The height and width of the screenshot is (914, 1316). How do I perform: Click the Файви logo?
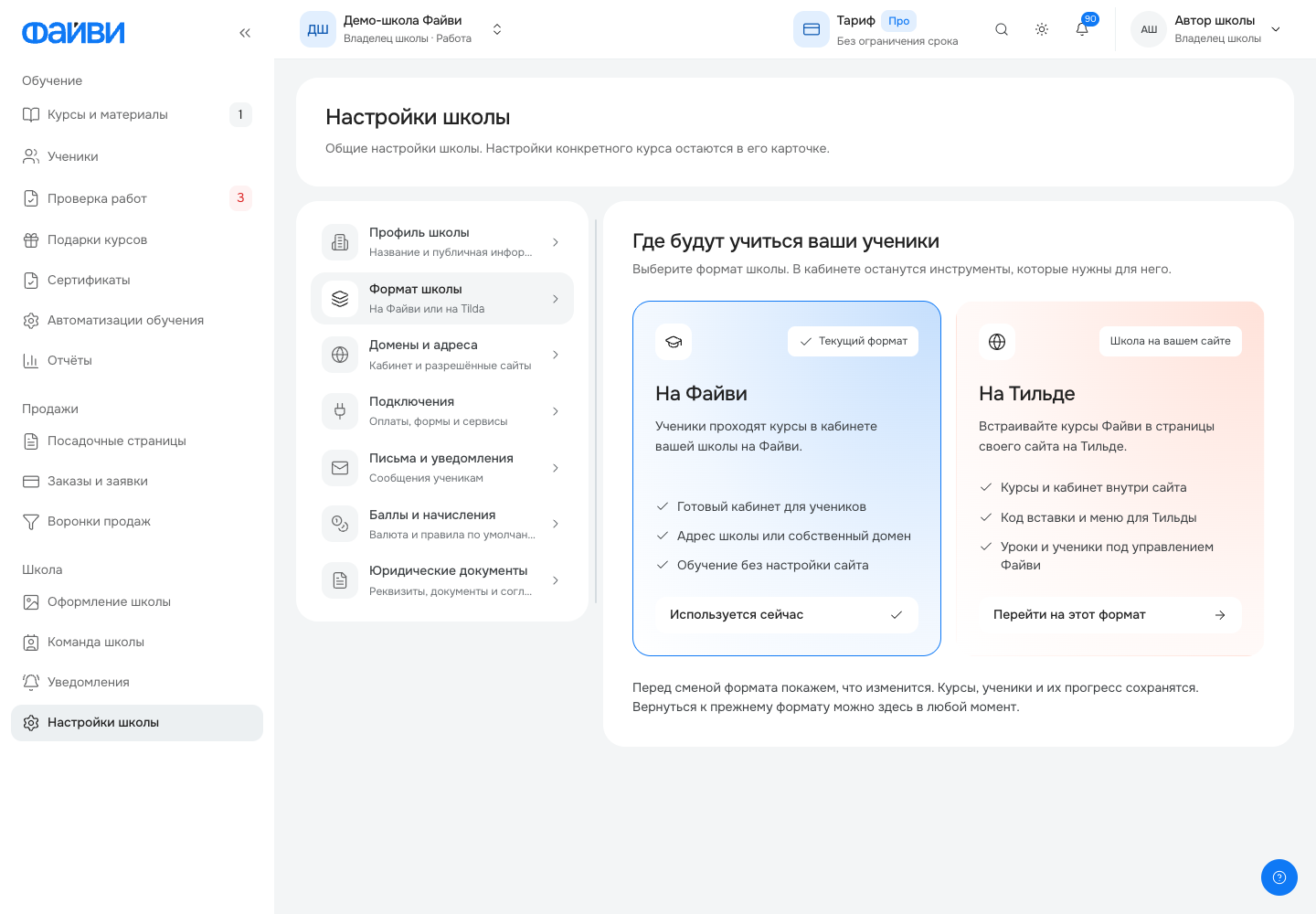[x=73, y=33]
